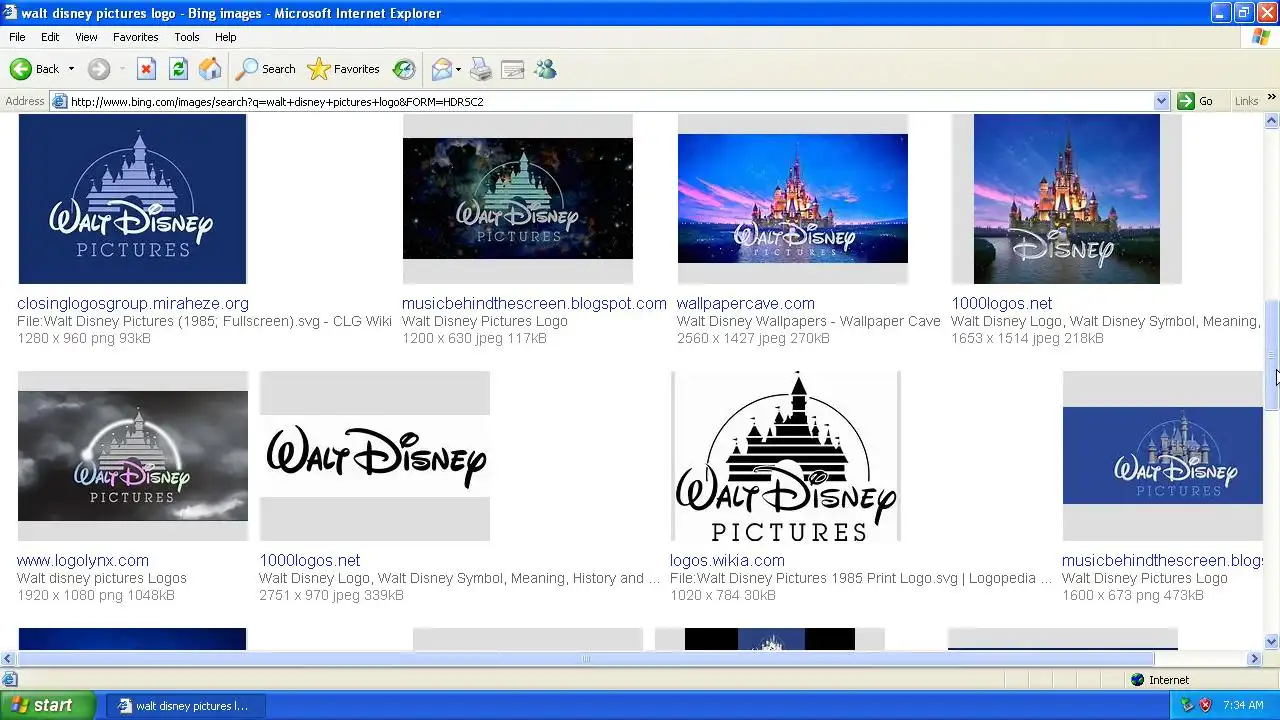
Task: Open the Help menu
Action: point(226,37)
